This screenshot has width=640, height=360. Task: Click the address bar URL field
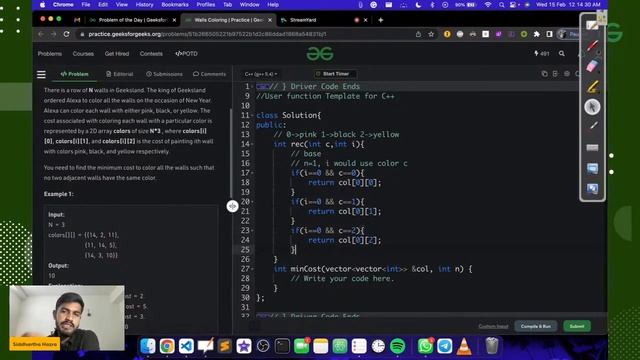click(x=245, y=34)
